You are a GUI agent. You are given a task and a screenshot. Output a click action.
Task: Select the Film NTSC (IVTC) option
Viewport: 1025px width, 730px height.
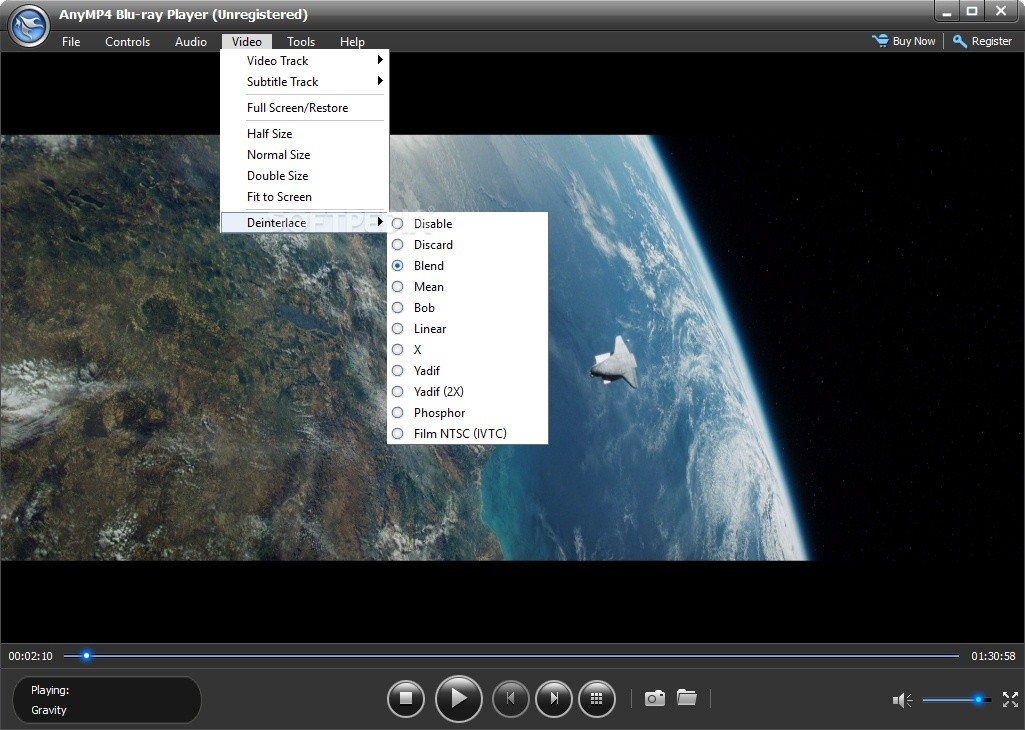pyautogui.click(x=467, y=433)
